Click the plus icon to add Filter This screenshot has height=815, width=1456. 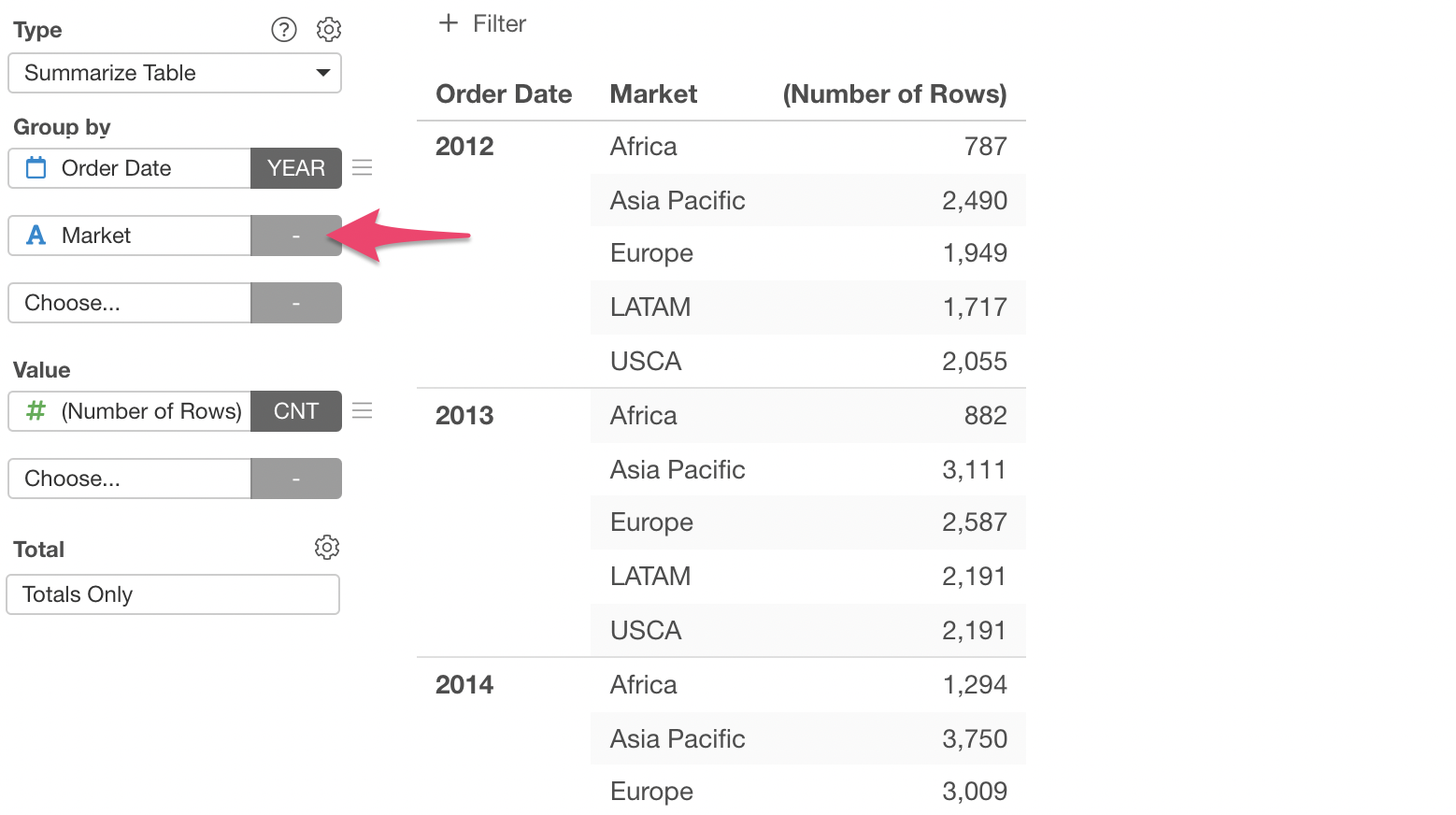coord(449,23)
